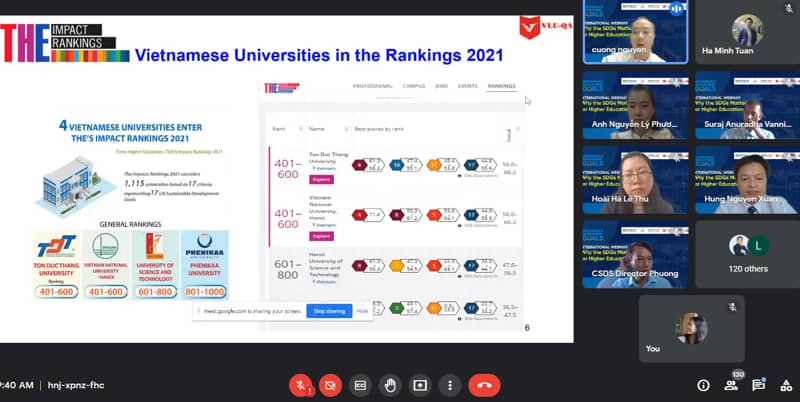Select the RANKINGS tab on the shared page
The height and width of the screenshot is (402, 800).
(501, 87)
